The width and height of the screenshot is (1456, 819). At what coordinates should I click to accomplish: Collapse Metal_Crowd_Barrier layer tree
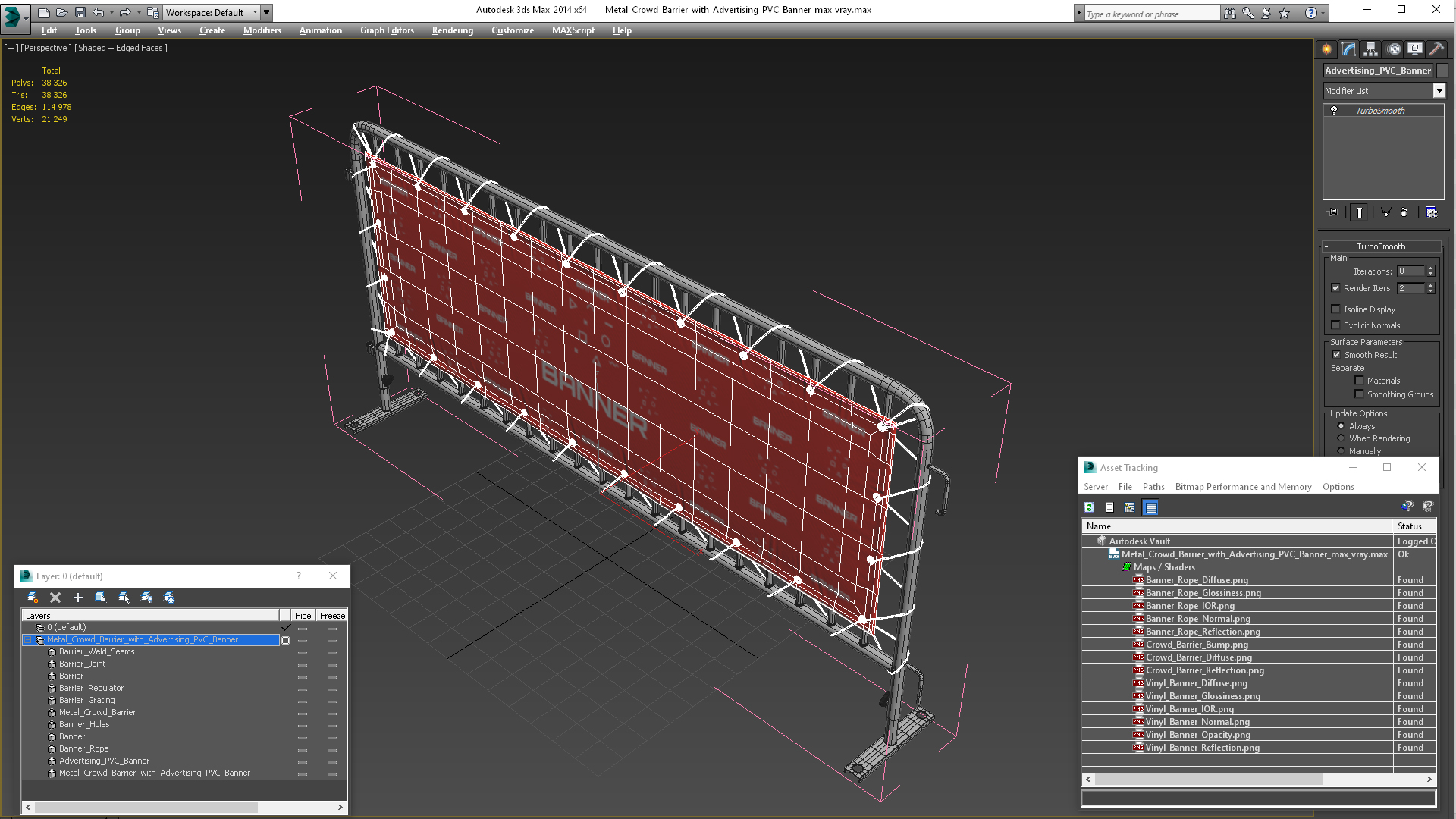(28, 640)
